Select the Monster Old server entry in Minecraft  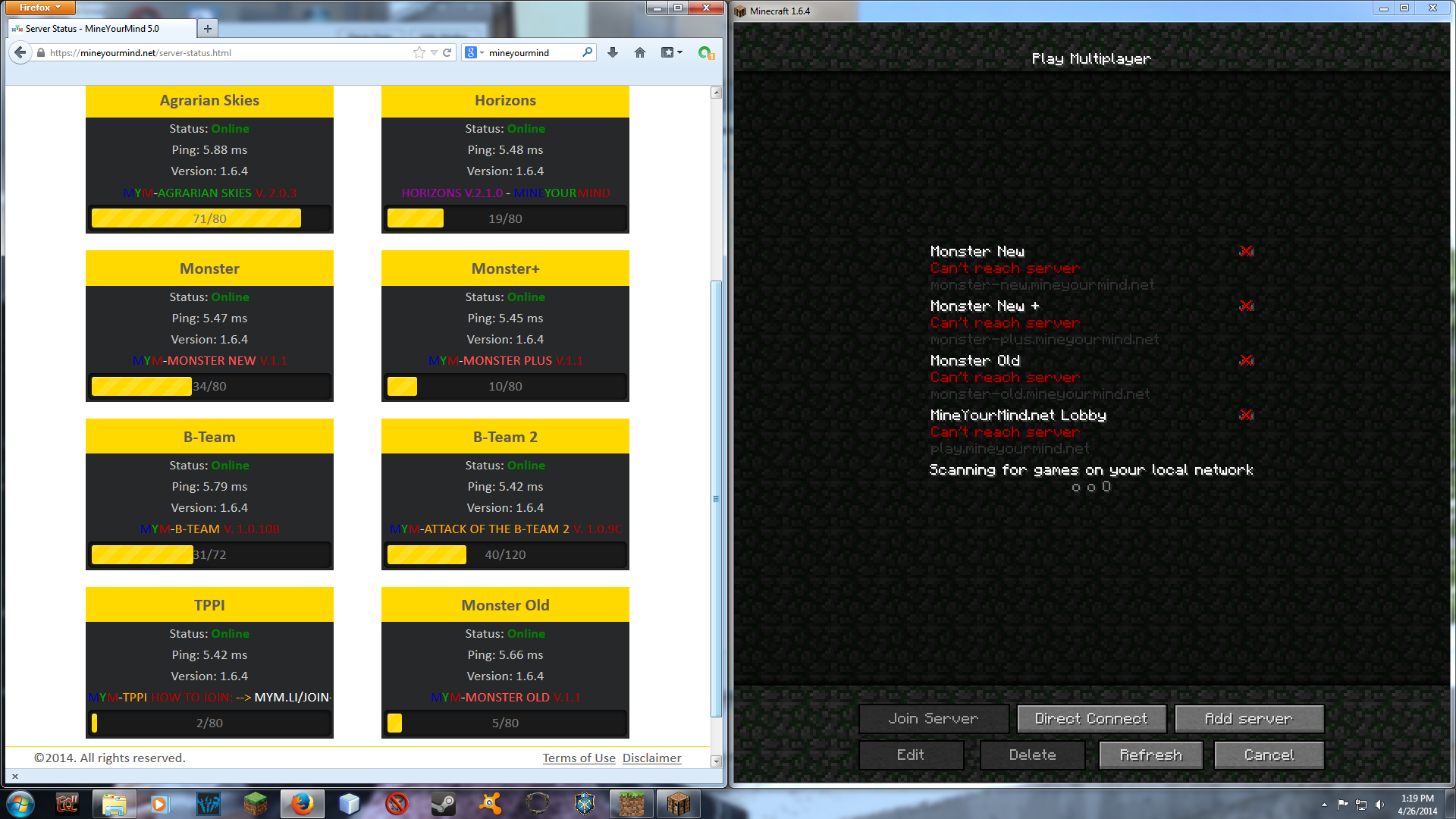pyautogui.click(x=1091, y=377)
